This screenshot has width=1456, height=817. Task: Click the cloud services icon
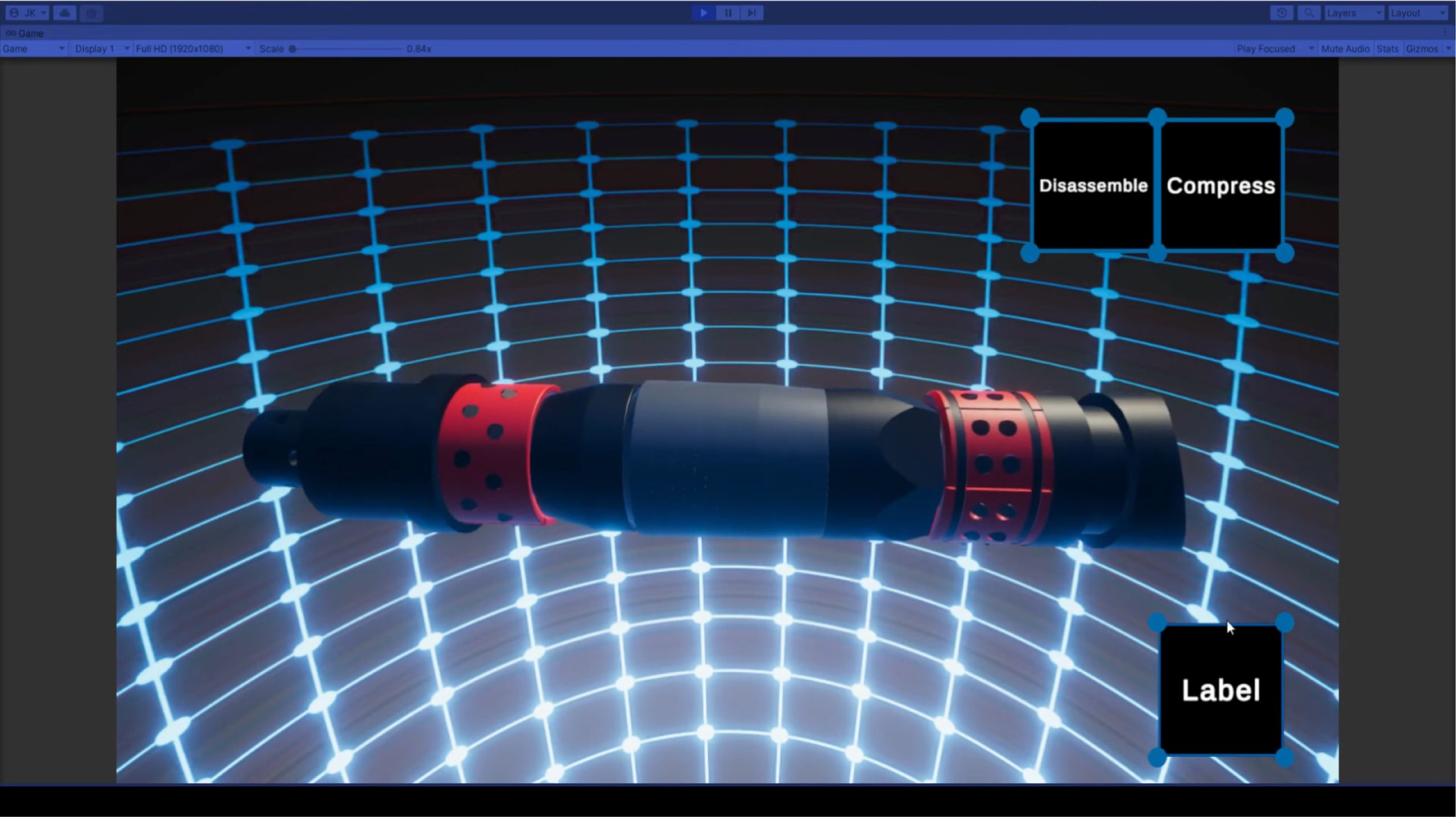point(65,13)
